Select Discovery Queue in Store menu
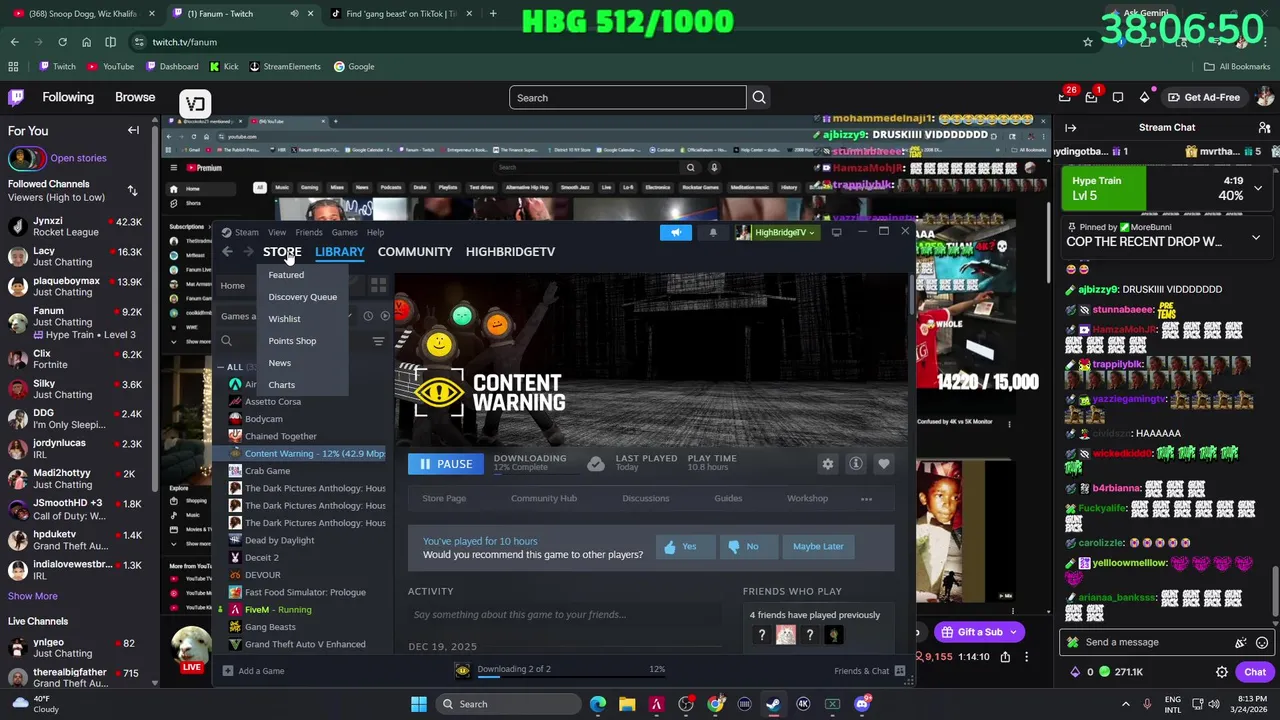 coord(303,297)
